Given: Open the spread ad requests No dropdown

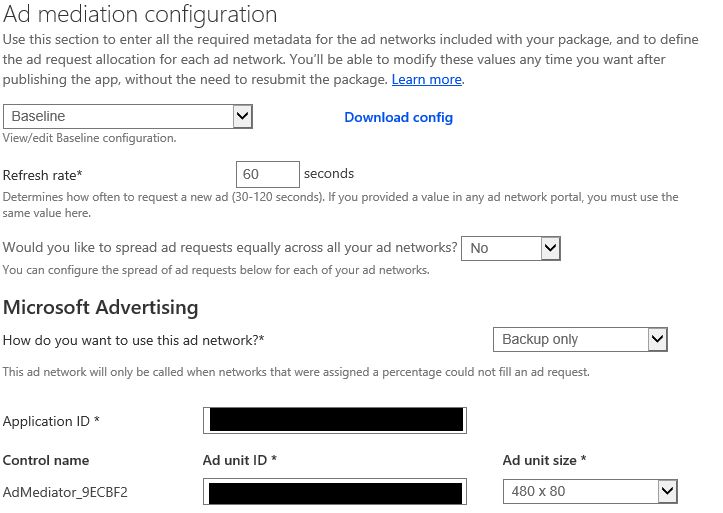Looking at the screenshot, I should click(x=511, y=248).
